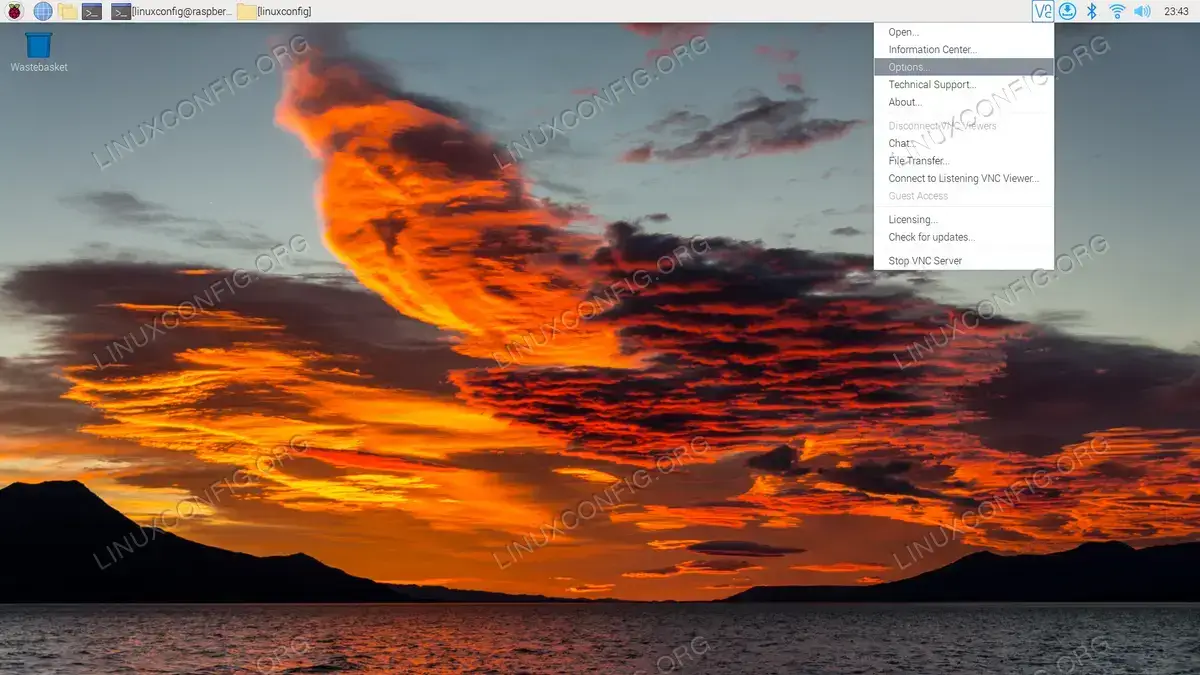
Task: Click the updates download tray icon
Action: point(1068,11)
